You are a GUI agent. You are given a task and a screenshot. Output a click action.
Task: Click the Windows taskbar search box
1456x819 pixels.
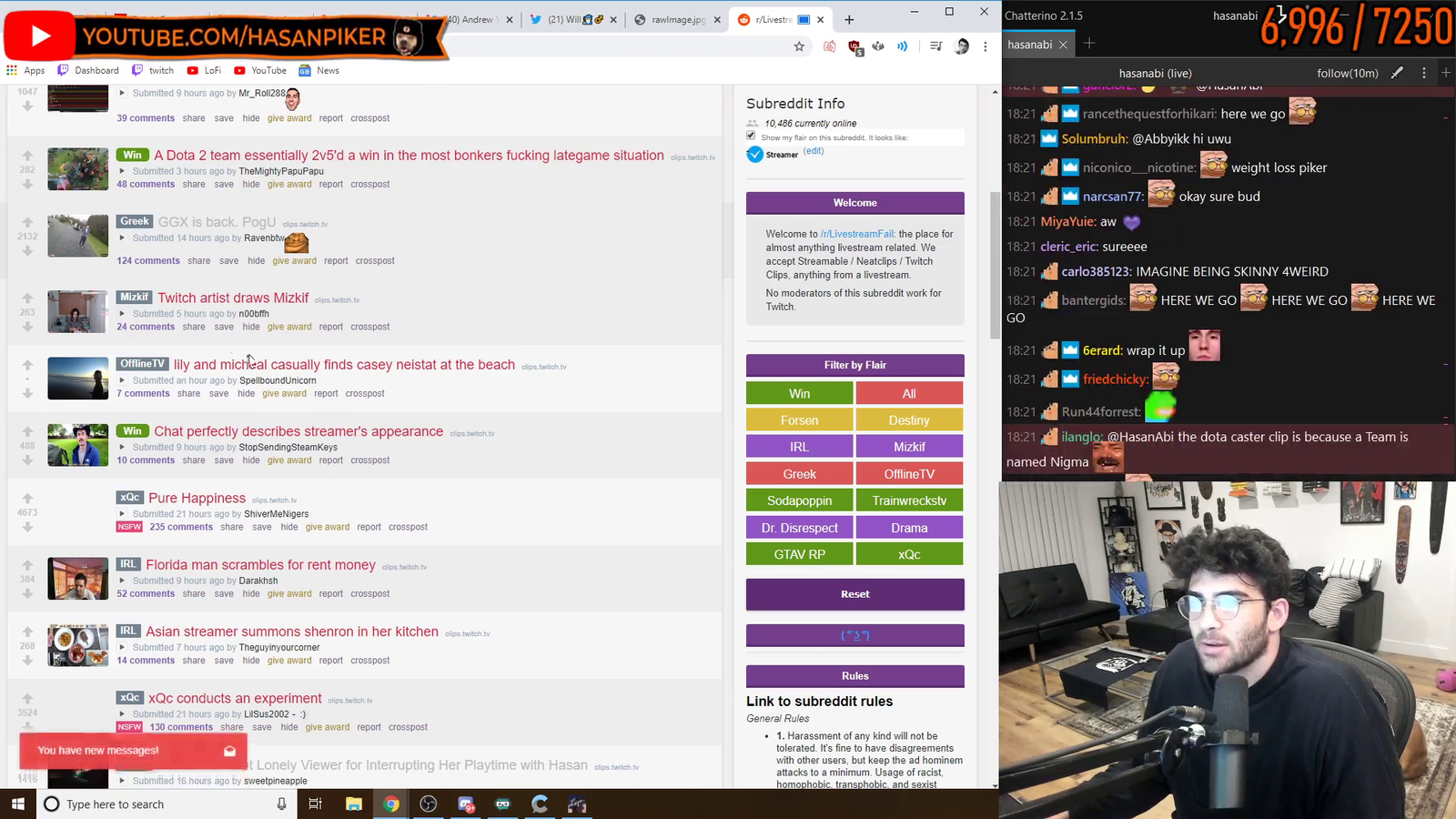165,804
